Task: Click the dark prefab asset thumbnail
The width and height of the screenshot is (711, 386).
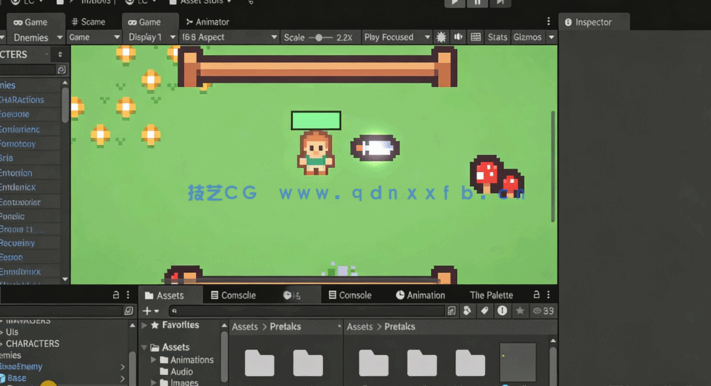Action: pos(517,362)
